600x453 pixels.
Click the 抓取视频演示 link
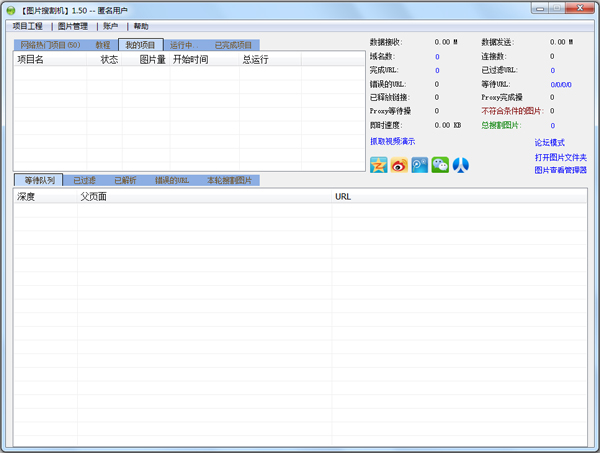click(393, 142)
